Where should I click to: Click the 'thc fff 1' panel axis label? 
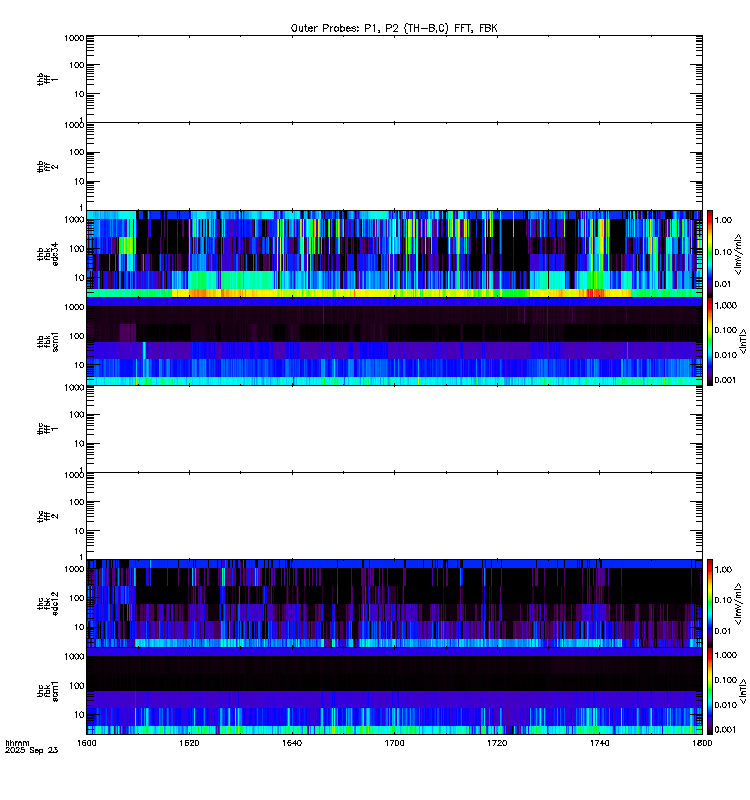pyautogui.click(x=47, y=429)
